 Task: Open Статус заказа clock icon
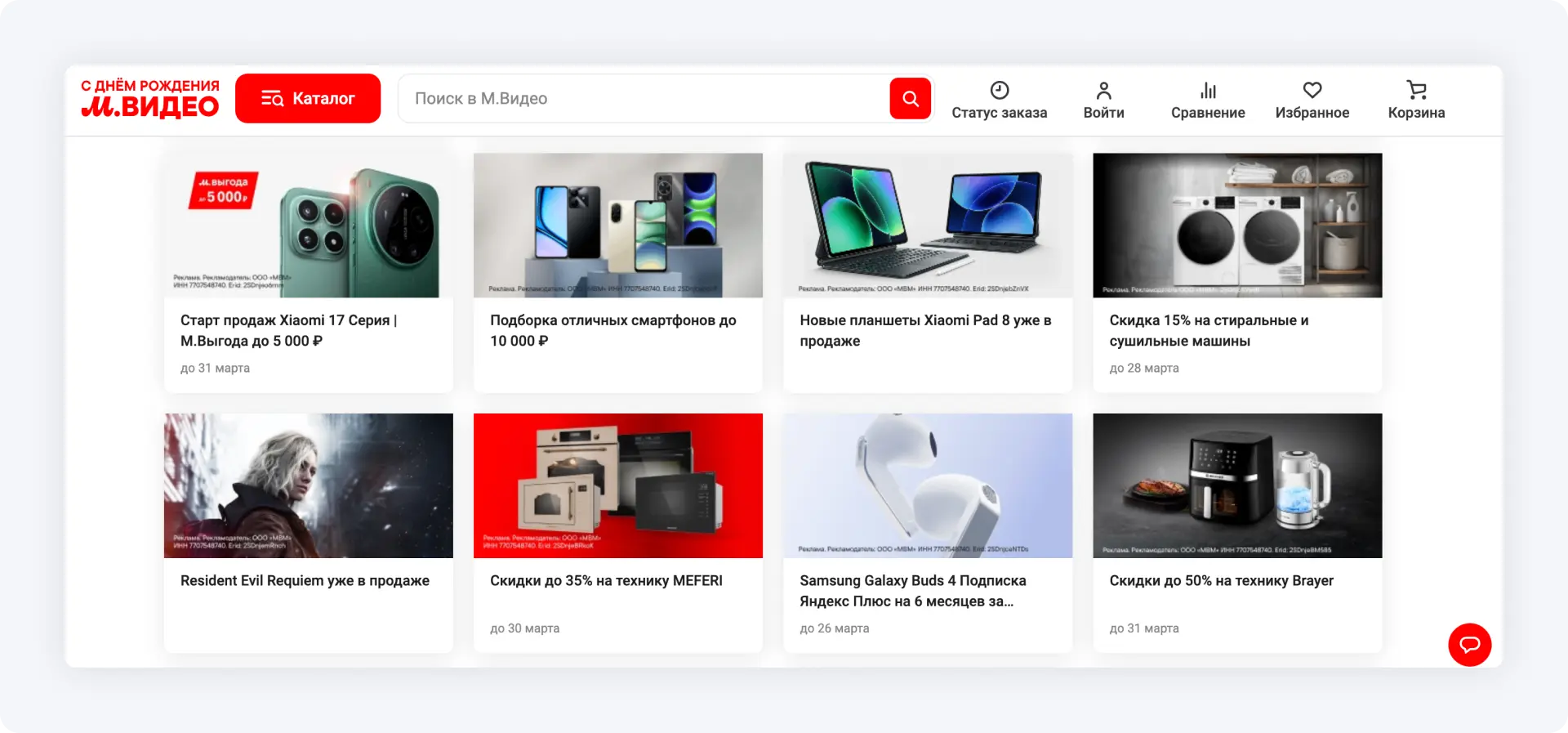pos(999,90)
